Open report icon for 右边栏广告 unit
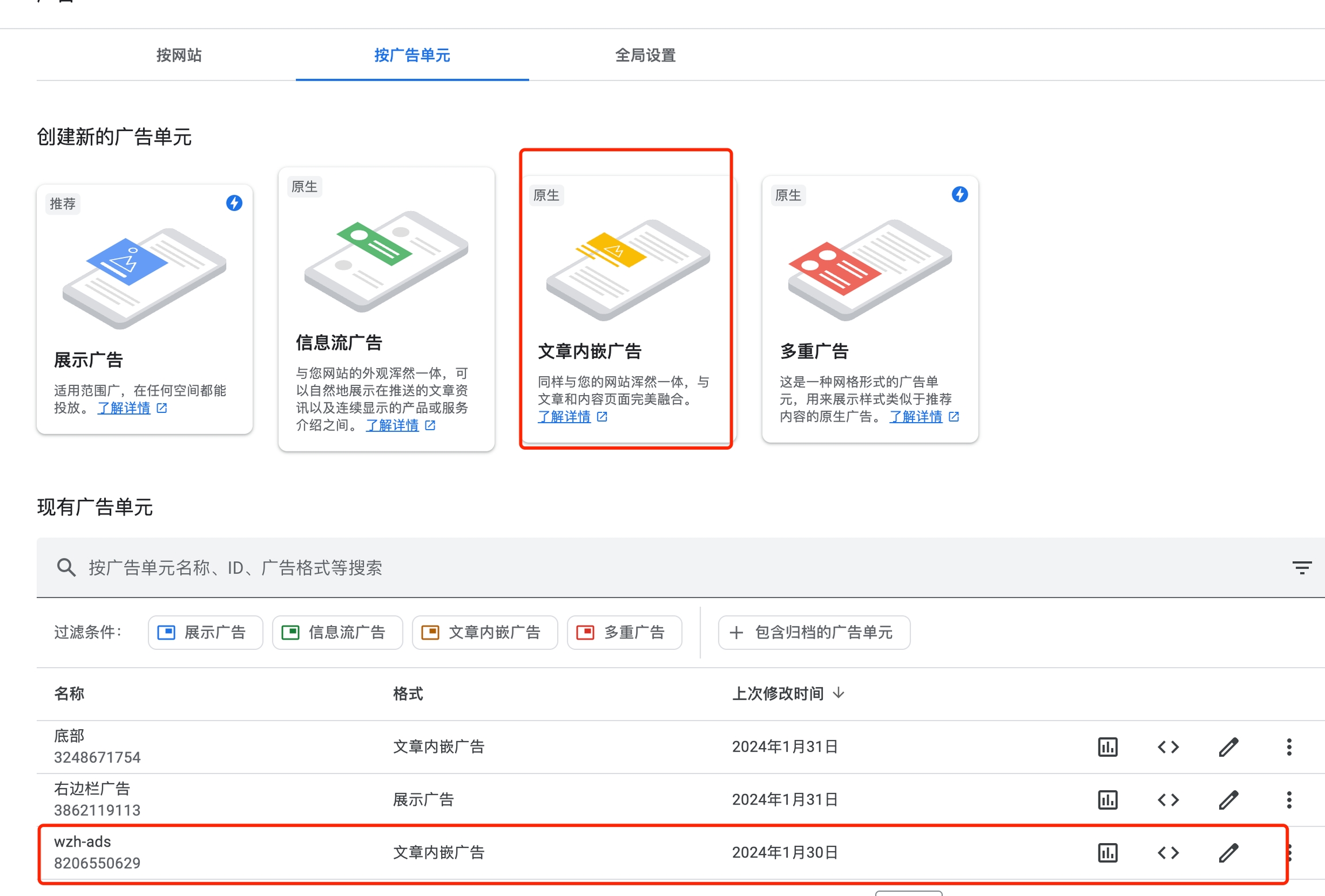This screenshot has height=896, width=1325. (x=1107, y=799)
